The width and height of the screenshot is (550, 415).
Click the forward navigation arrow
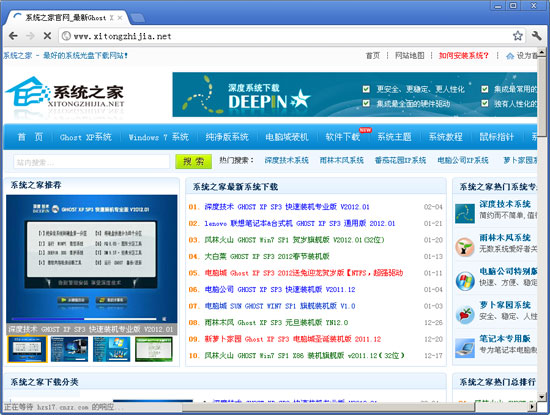31,36
